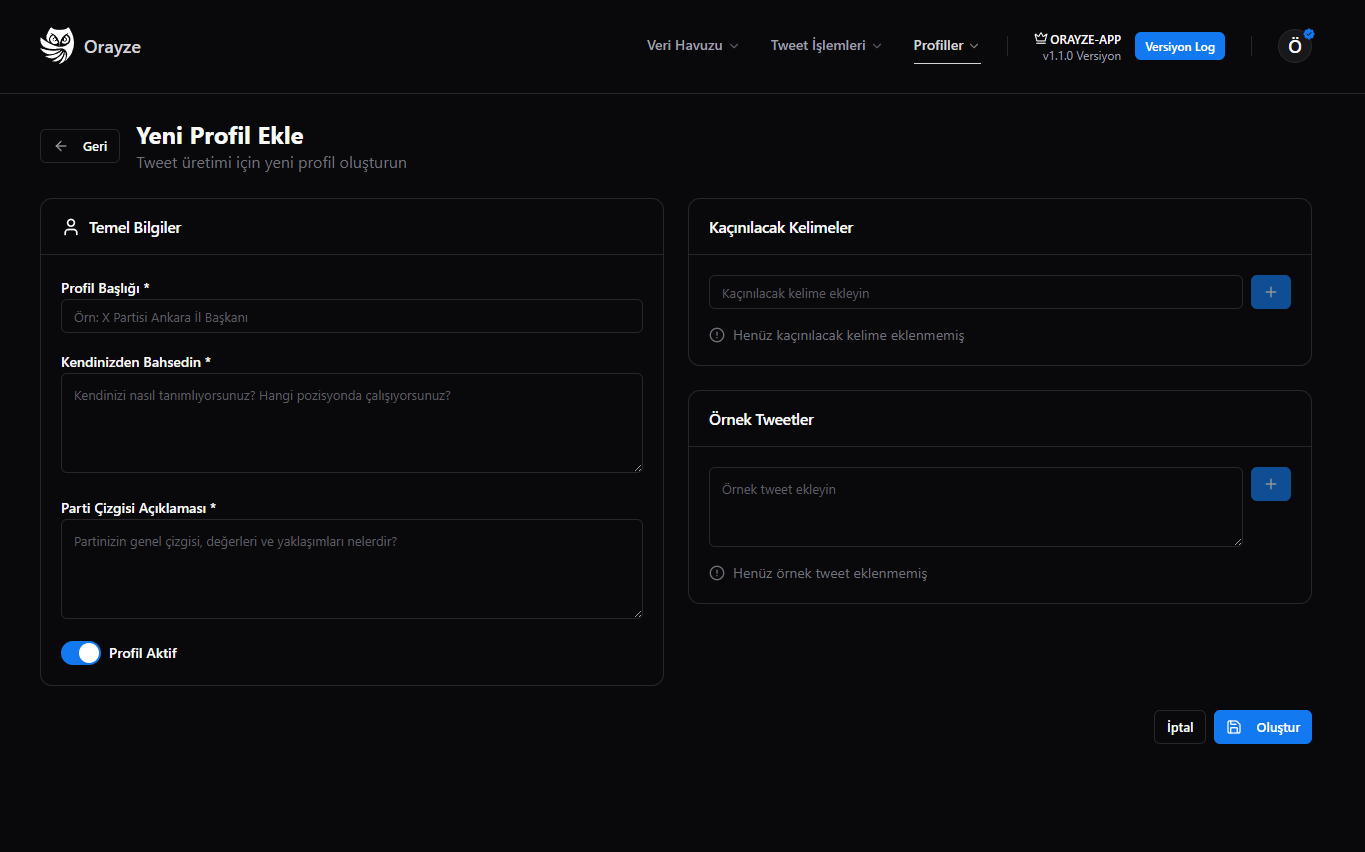Click the plus icon to add example tweet
Image resolution: width=1365 pixels, height=852 pixels.
tap(1271, 484)
